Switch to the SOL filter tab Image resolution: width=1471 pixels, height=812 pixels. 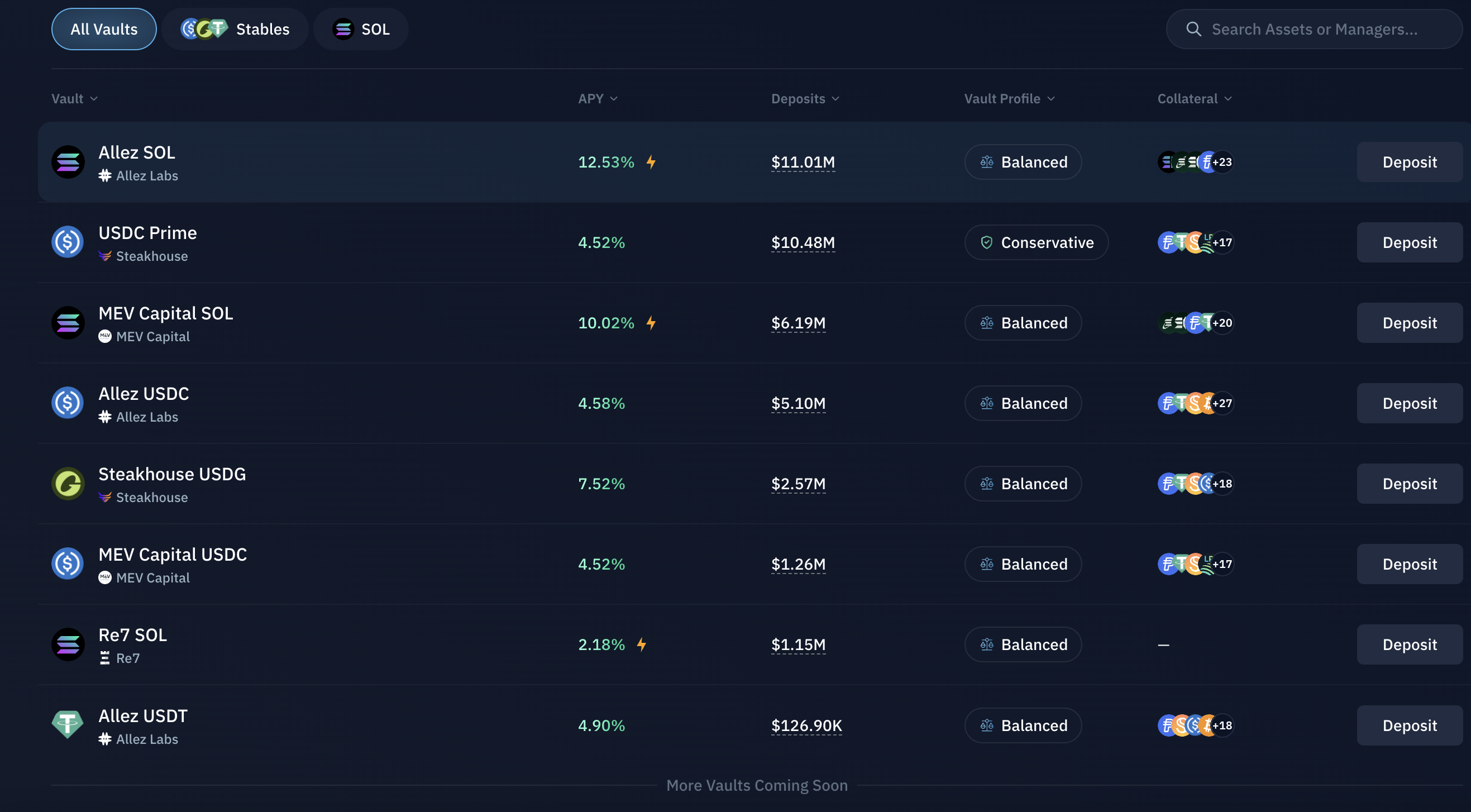coord(361,29)
